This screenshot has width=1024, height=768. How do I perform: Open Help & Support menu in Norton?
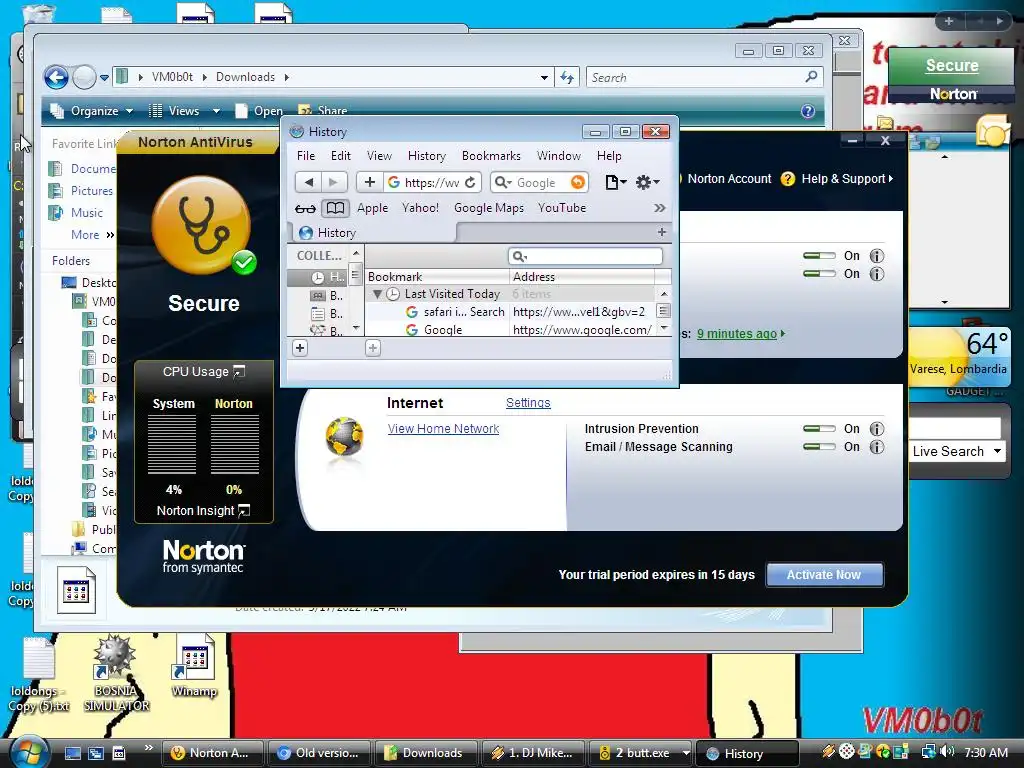tap(846, 179)
